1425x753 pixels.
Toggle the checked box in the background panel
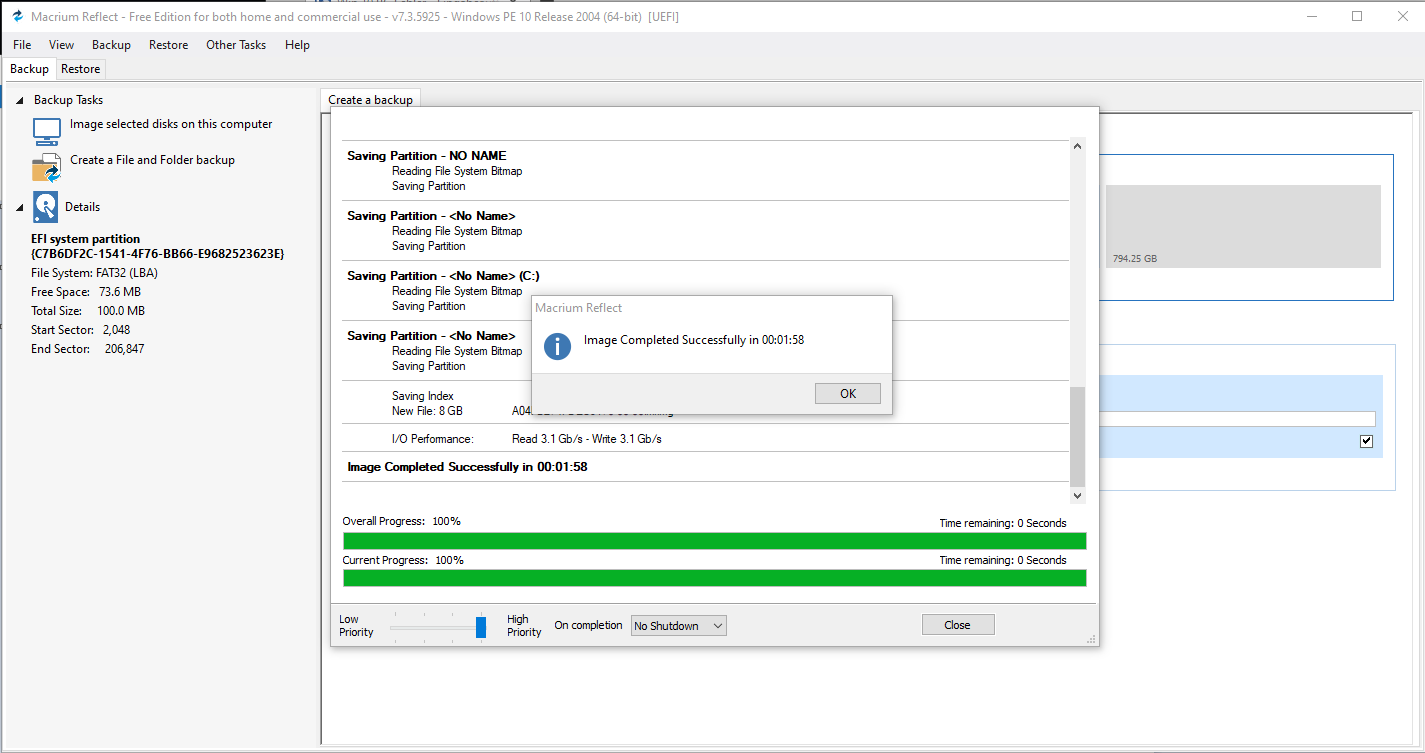click(1367, 441)
